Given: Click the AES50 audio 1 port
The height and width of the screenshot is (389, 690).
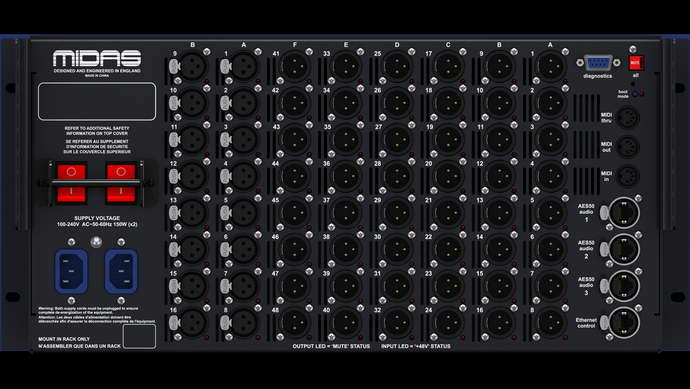Looking at the screenshot, I should 624,213.
